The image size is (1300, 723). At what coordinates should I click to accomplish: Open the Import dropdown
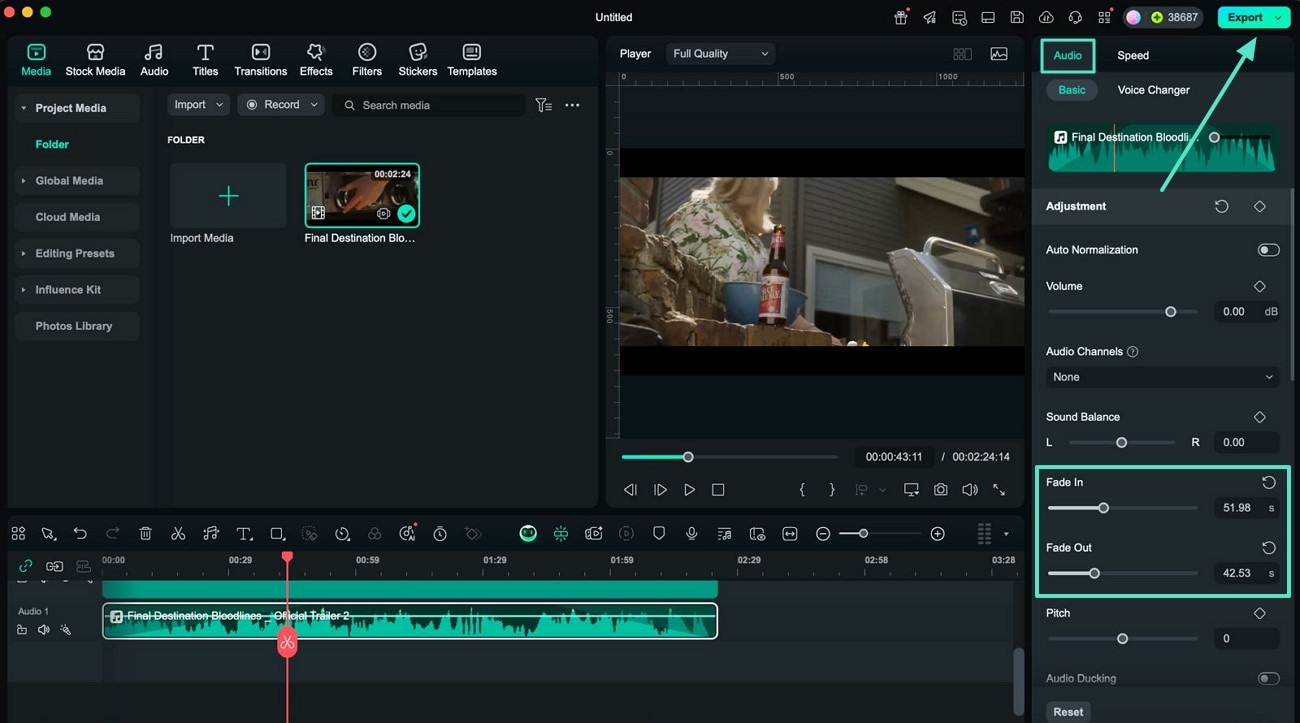pyautogui.click(x=199, y=105)
